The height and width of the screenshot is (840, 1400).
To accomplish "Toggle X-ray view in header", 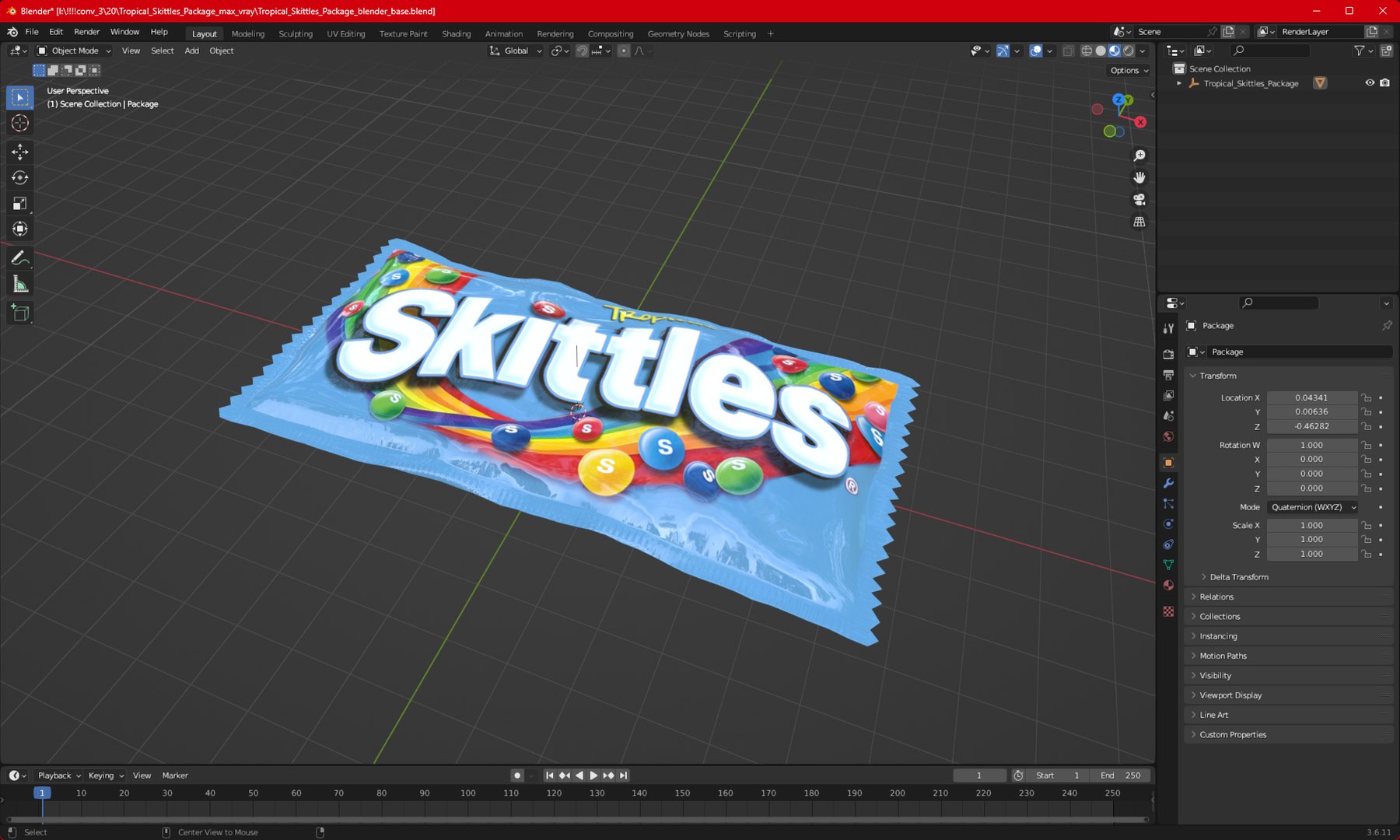I will [1068, 51].
